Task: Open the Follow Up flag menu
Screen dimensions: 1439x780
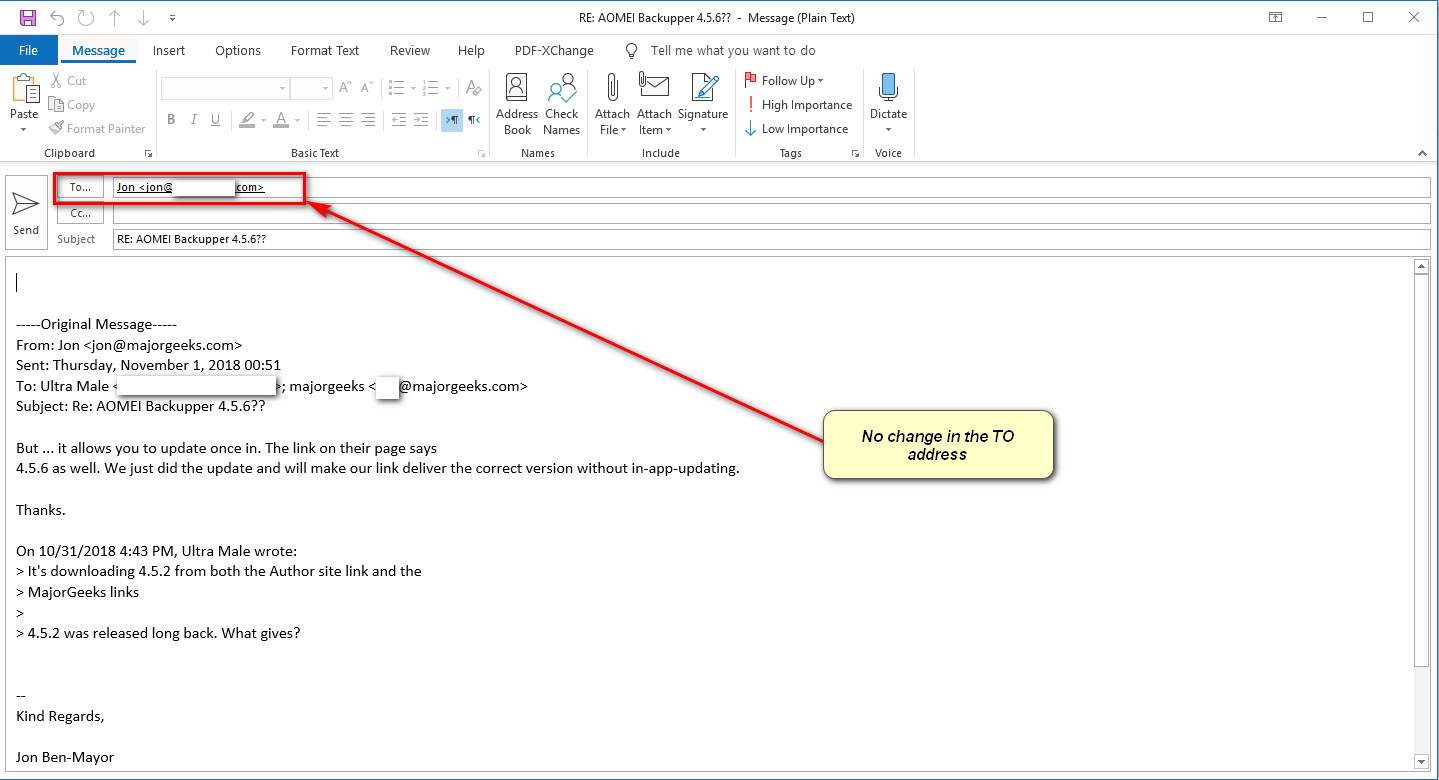Action: pos(785,81)
